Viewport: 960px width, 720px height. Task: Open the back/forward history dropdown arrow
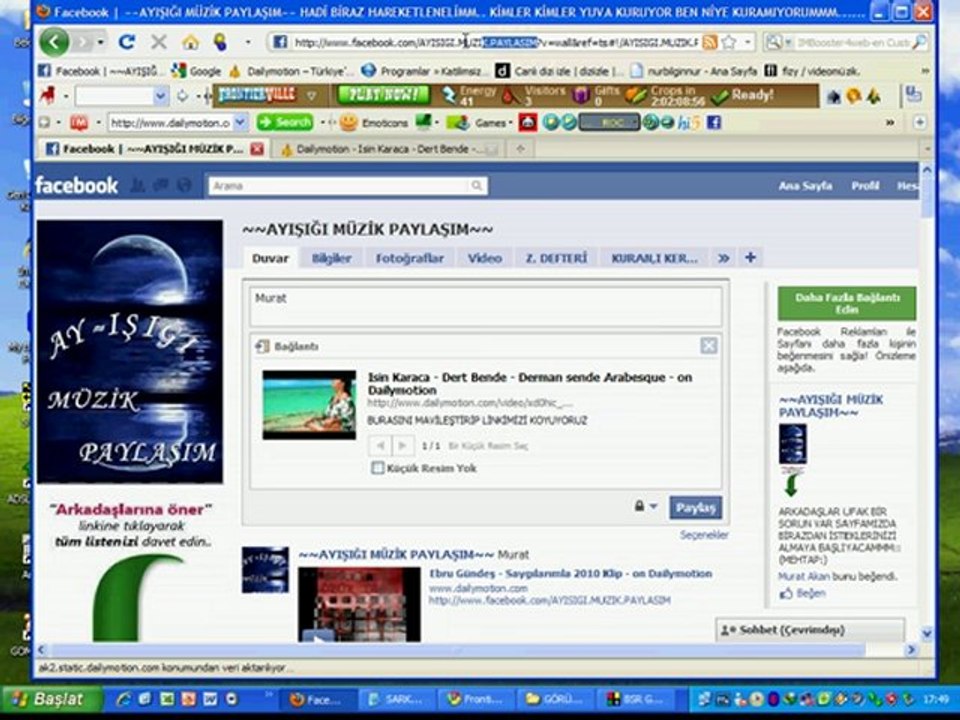pos(100,42)
